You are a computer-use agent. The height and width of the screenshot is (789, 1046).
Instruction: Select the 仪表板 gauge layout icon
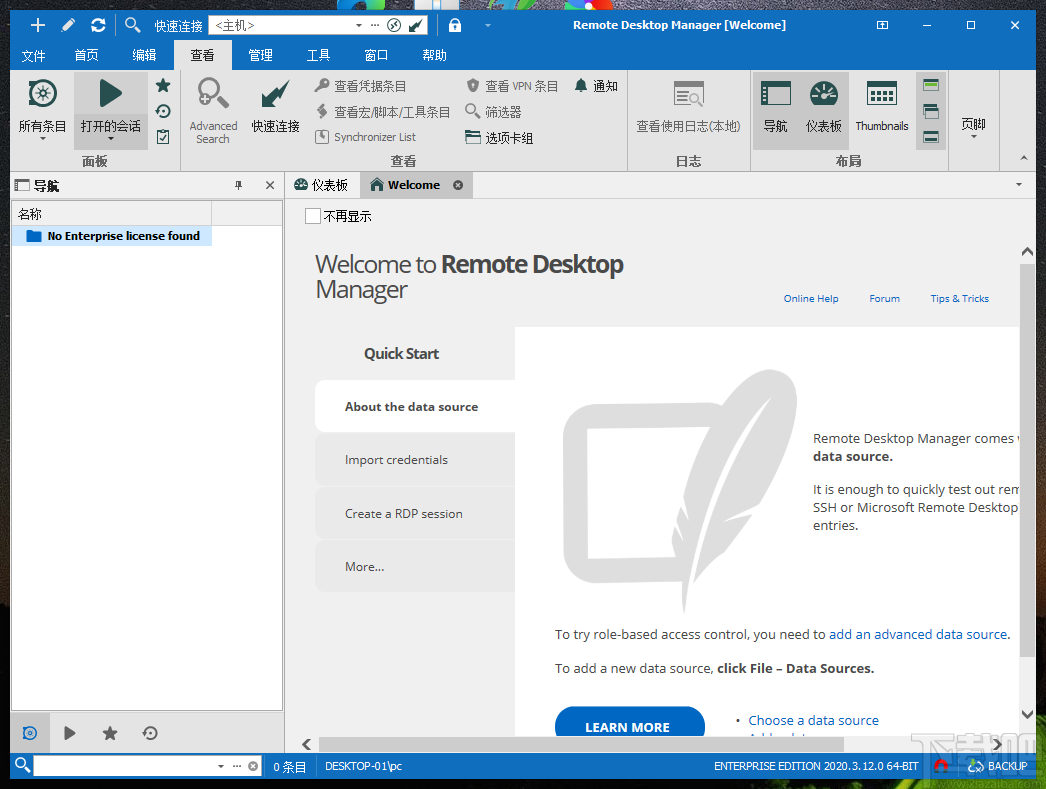click(x=823, y=108)
